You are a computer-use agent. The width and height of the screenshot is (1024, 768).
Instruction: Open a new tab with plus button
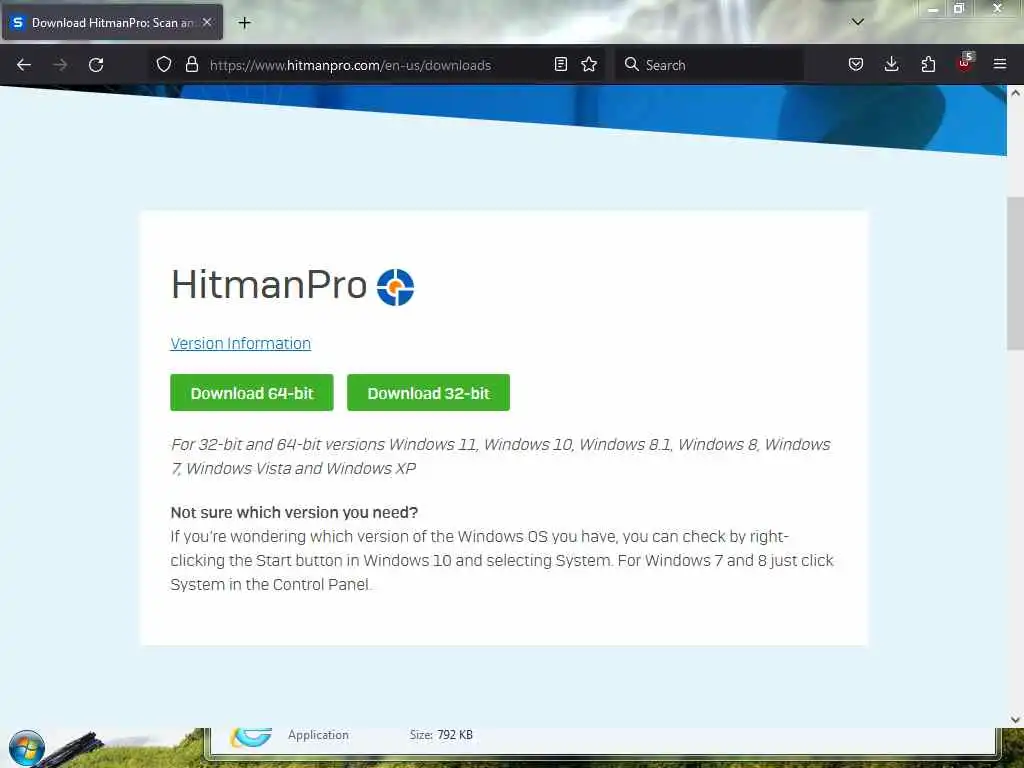244,23
